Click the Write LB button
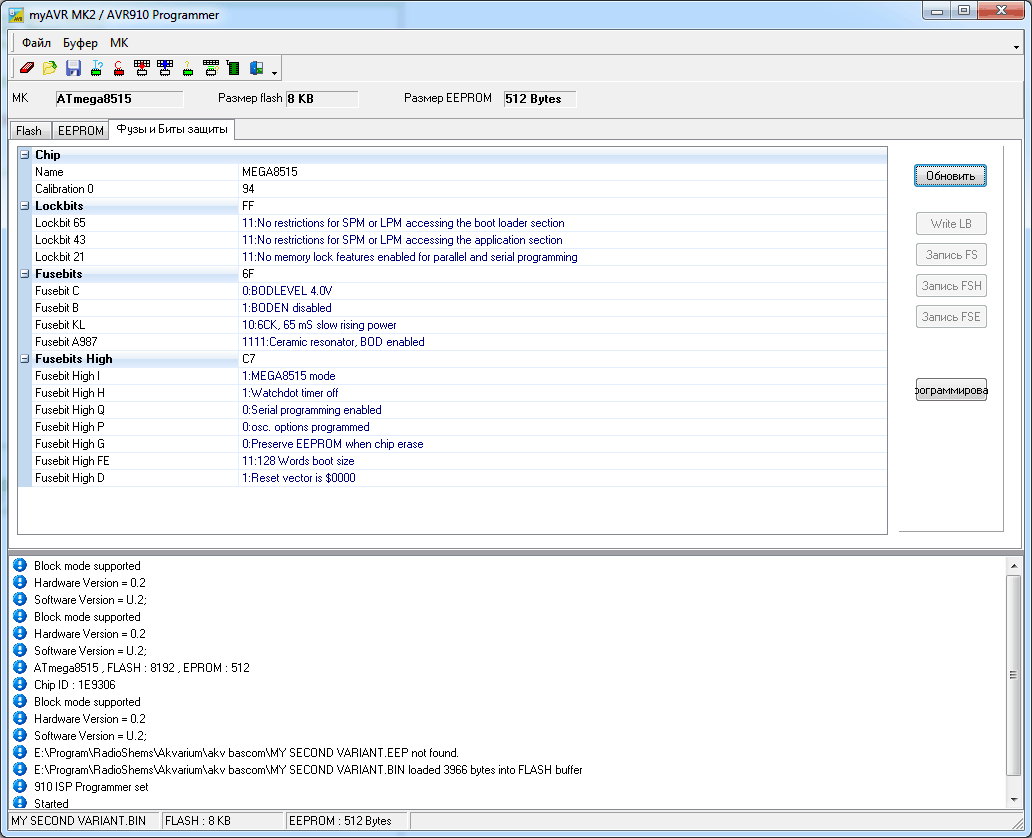The width and height of the screenshot is (1032, 838). [951, 224]
